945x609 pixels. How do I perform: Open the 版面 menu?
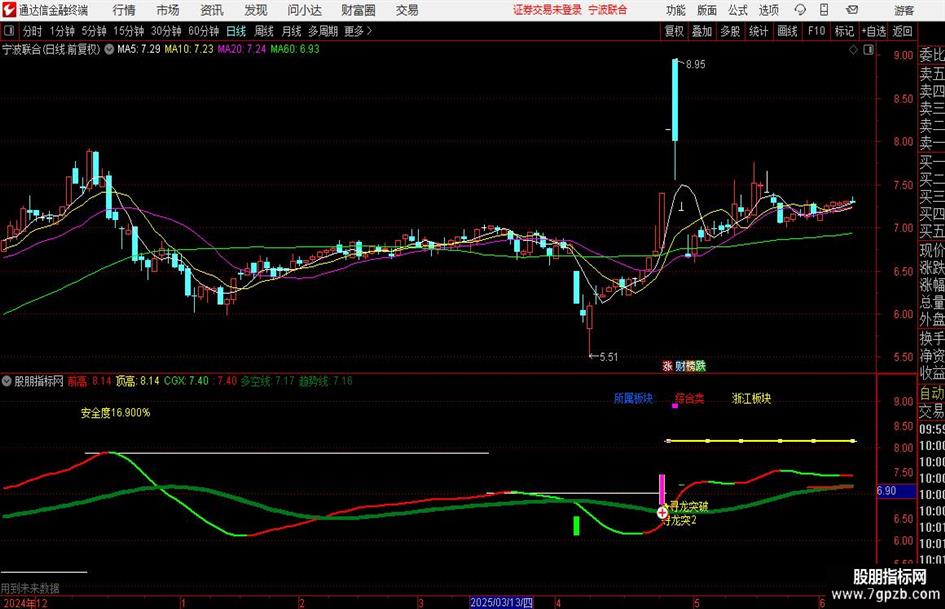707,10
